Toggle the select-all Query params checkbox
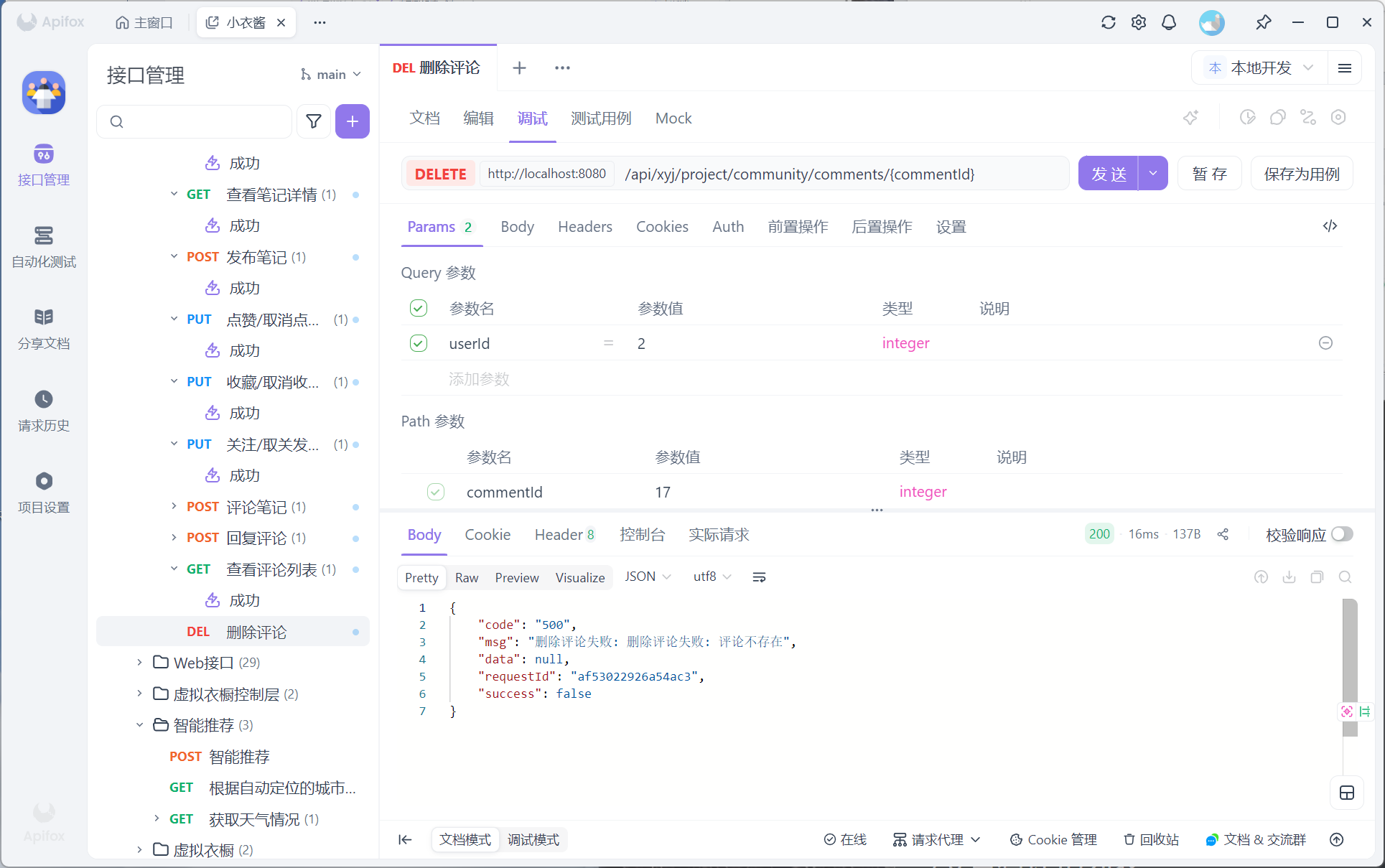 (x=419, y=309)
